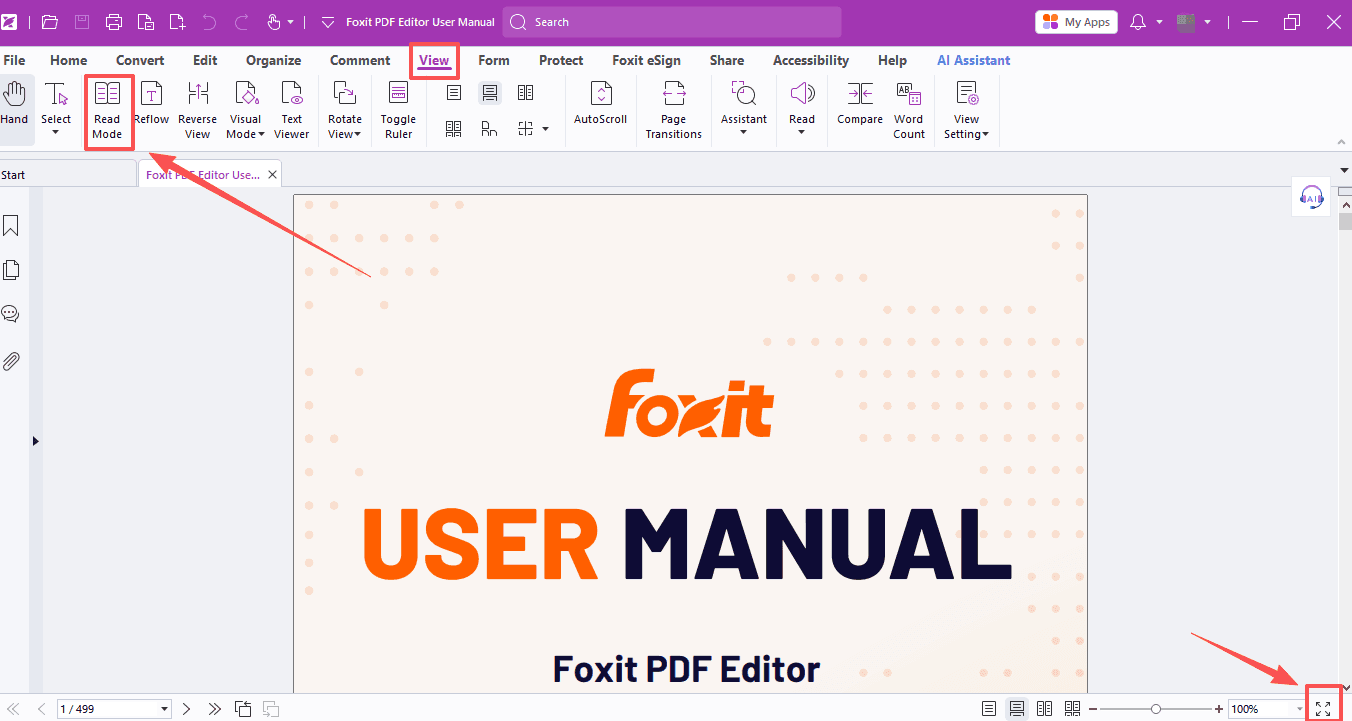Image resolution: width=1352 pixels, height=721 pixels.
Task: Switch to Single Page in status bar
Action: click(989, 709)
